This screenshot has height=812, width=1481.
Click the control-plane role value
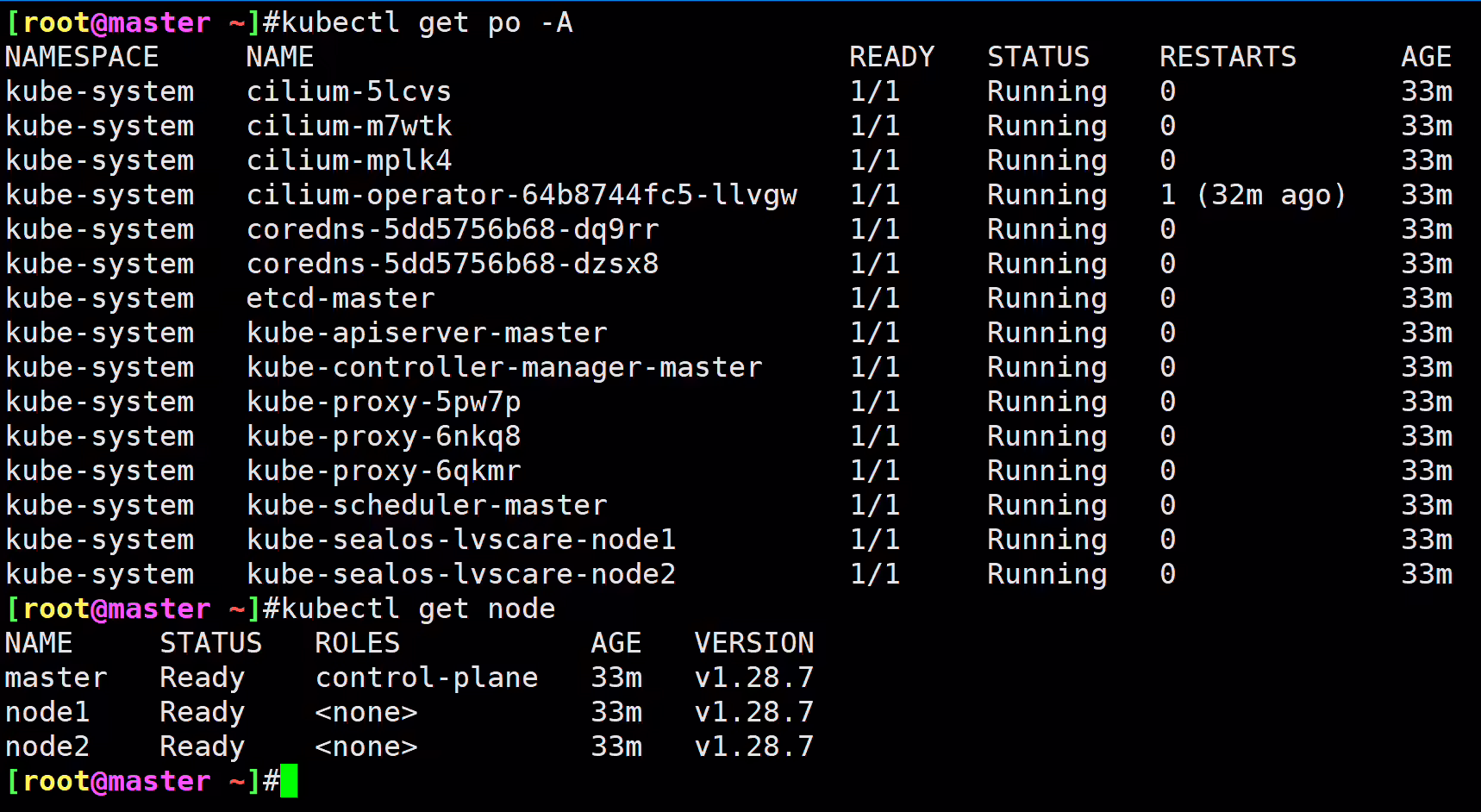(x=427, y=678)
